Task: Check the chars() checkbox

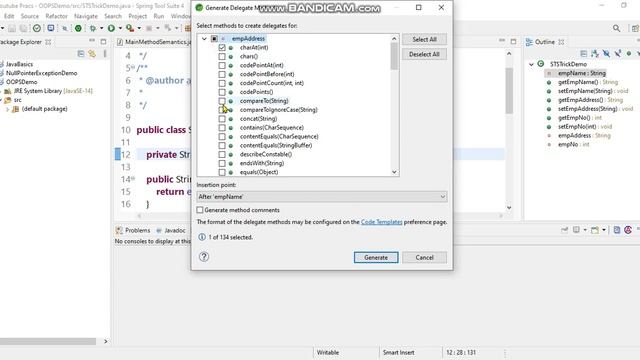Action: 222,56
